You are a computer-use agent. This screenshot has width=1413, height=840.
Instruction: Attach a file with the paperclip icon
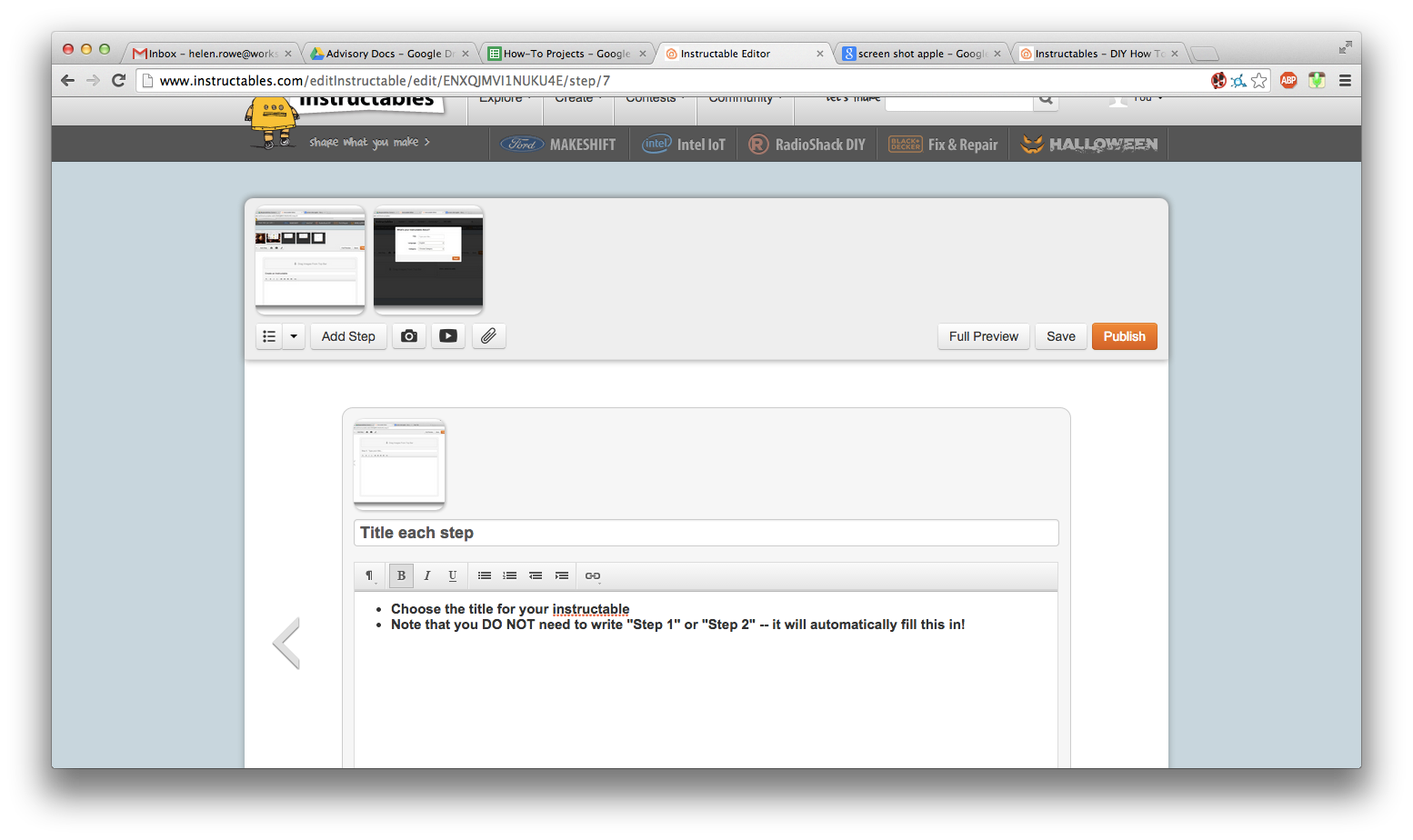click(x=488, y=335)
